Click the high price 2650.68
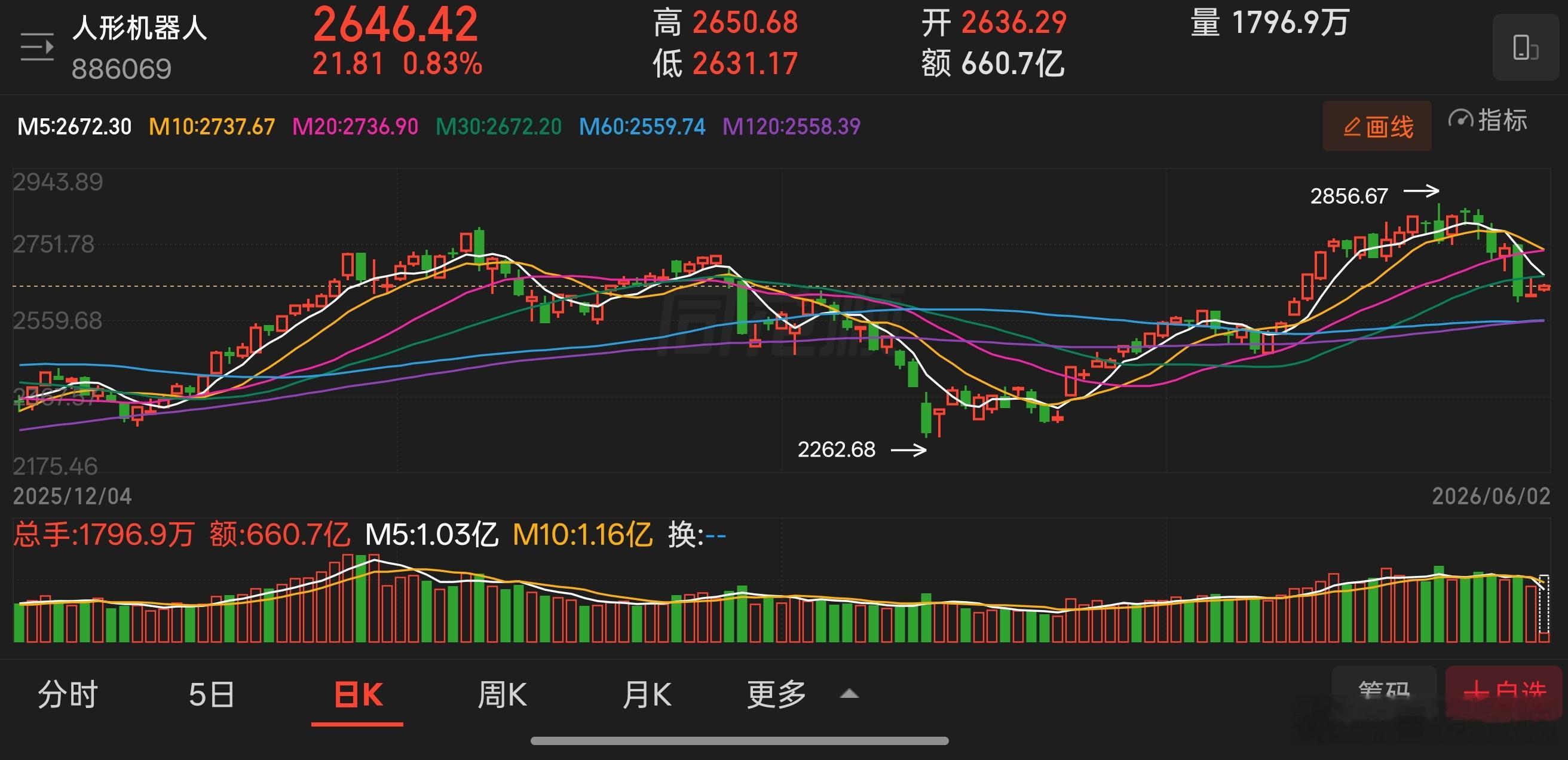This screenshot has height=760, width=1568. click(745, 23)
